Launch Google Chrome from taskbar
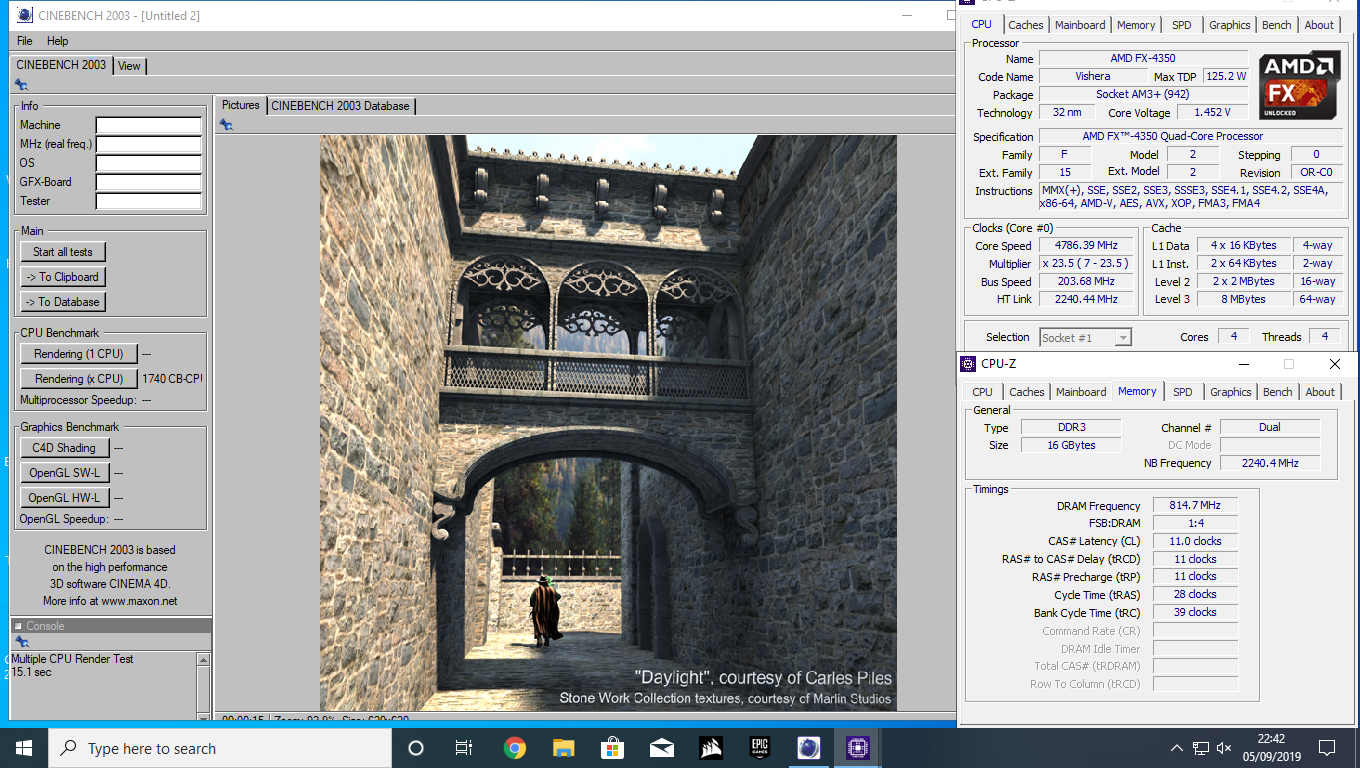 point(514,748)
